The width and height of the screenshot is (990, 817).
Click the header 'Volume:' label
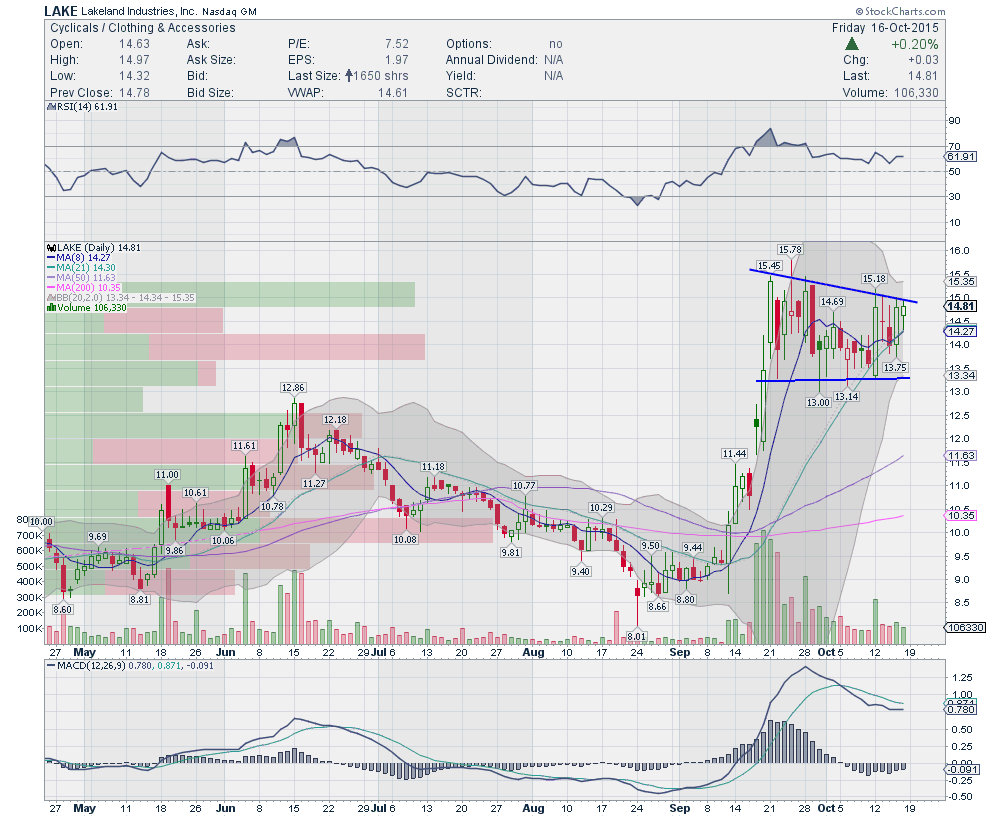click(x=865, y=92)
